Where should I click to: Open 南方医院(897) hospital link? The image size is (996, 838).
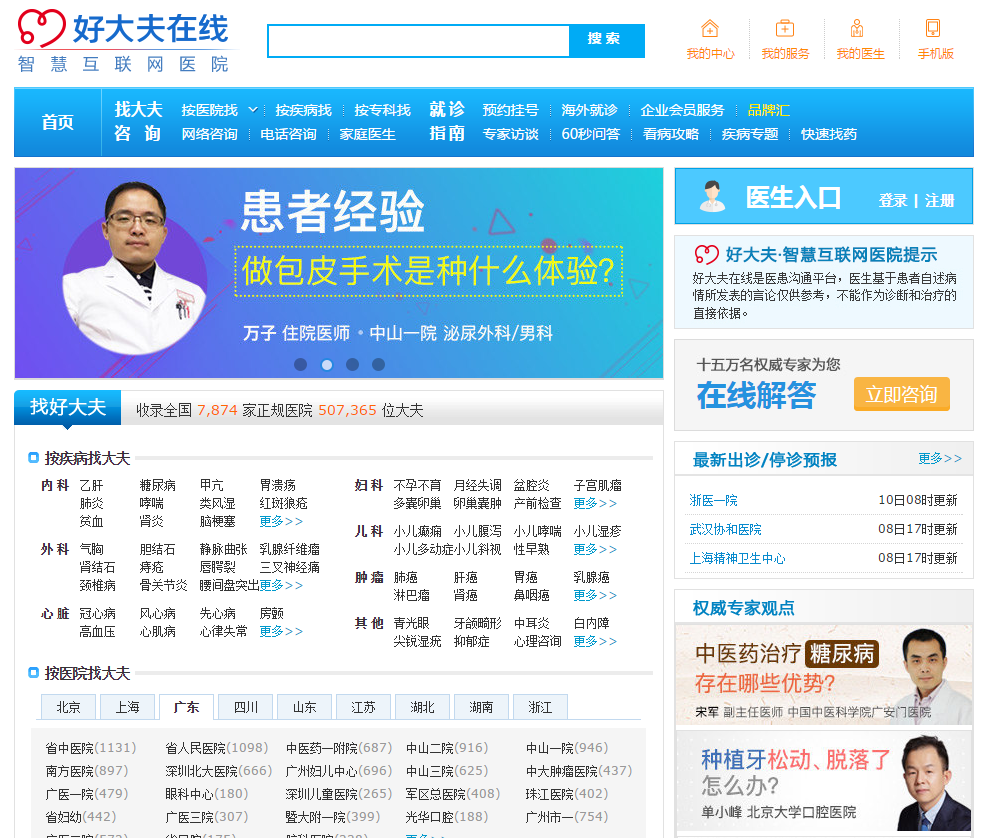[87, 771]
